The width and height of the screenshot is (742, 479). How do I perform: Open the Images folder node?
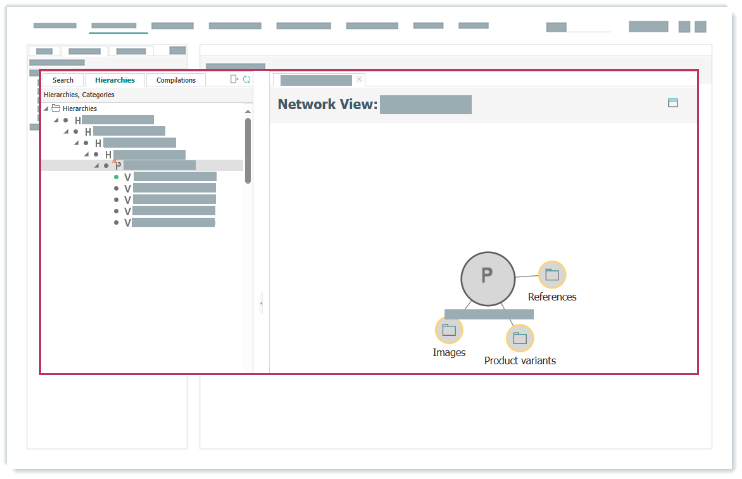(449, 330)
